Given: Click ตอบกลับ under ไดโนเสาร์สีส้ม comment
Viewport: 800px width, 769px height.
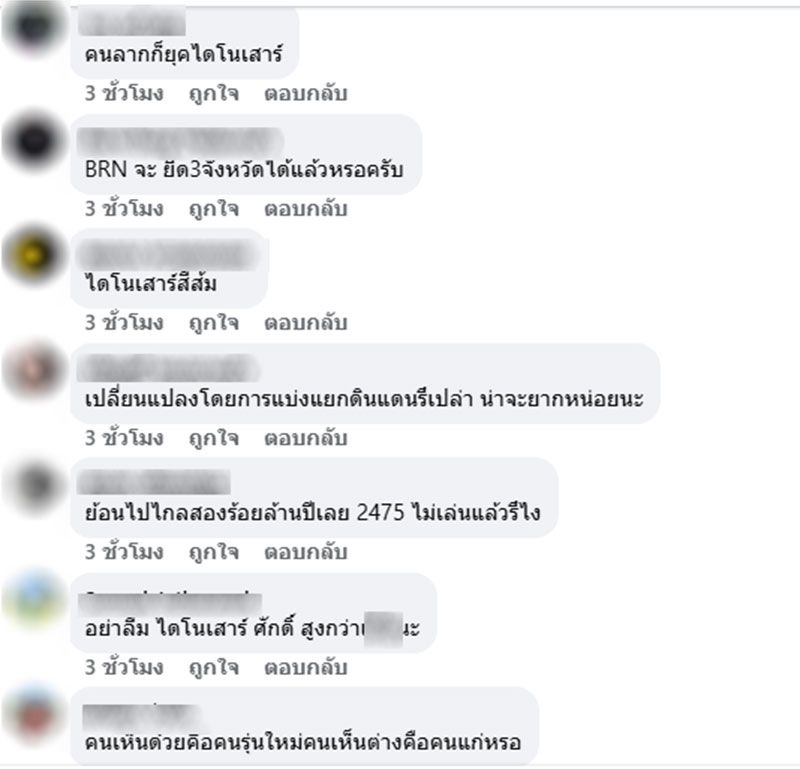Looking at the screenshot, I should [x=306, y=323].
